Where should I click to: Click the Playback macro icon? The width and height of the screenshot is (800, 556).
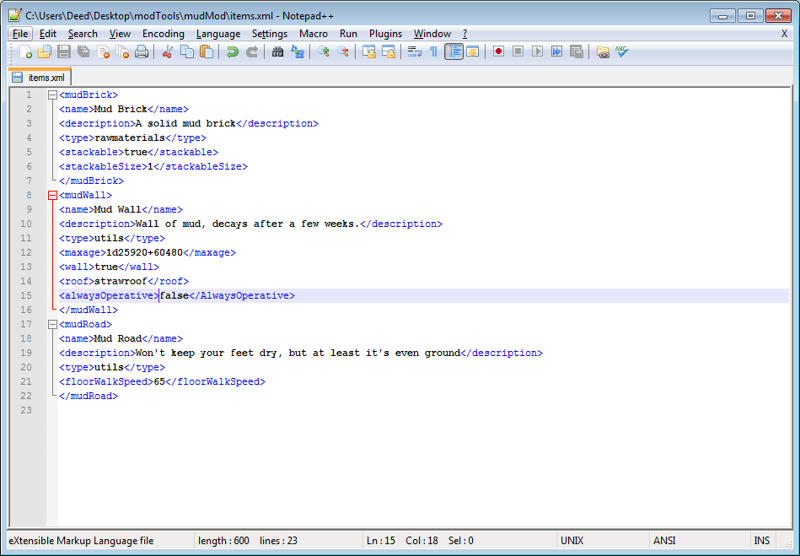tap(537, 52)
